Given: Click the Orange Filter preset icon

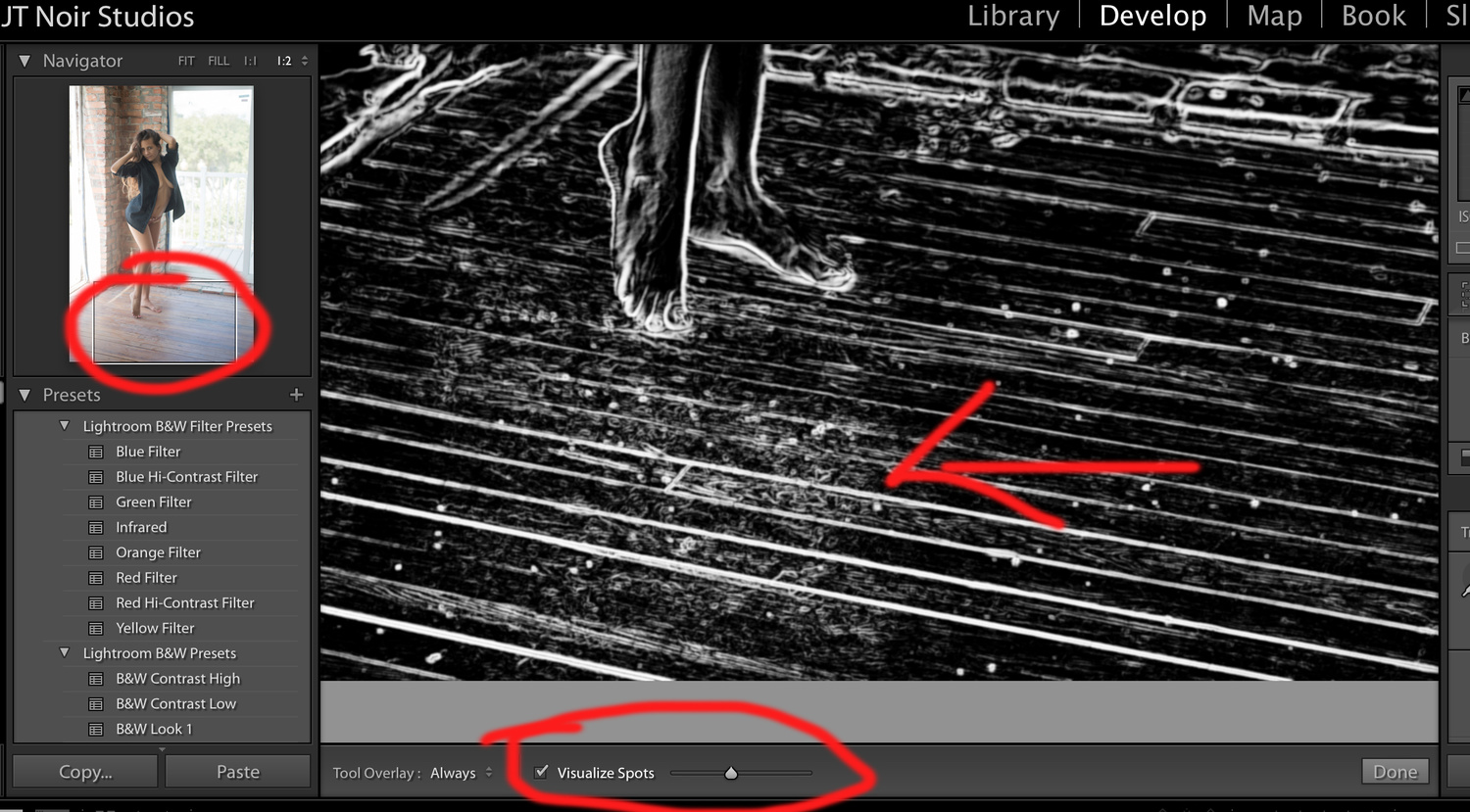Looking at the screenshot, I should click(96, 552).
